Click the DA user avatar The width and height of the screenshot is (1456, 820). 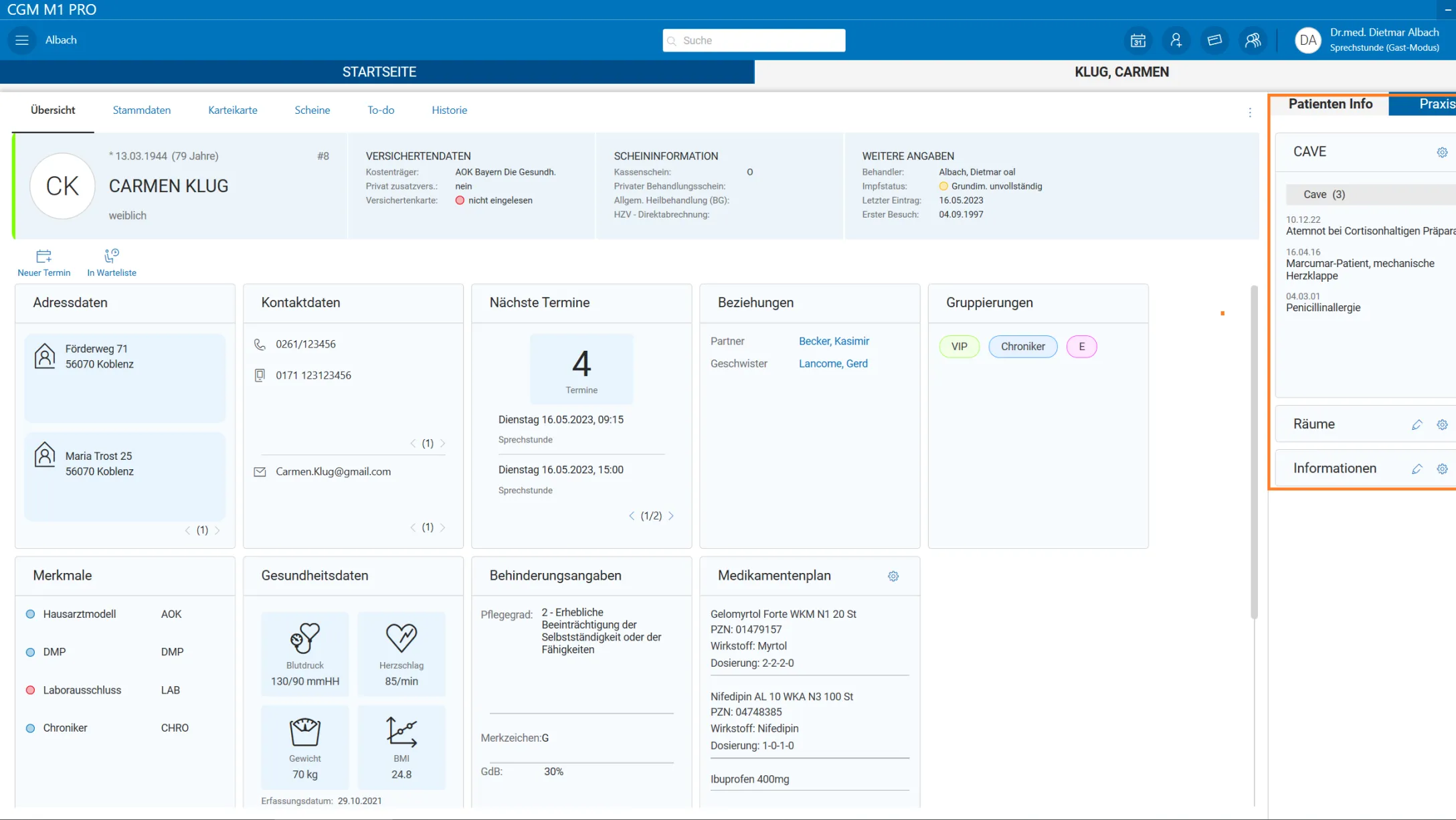(1307, 40)
